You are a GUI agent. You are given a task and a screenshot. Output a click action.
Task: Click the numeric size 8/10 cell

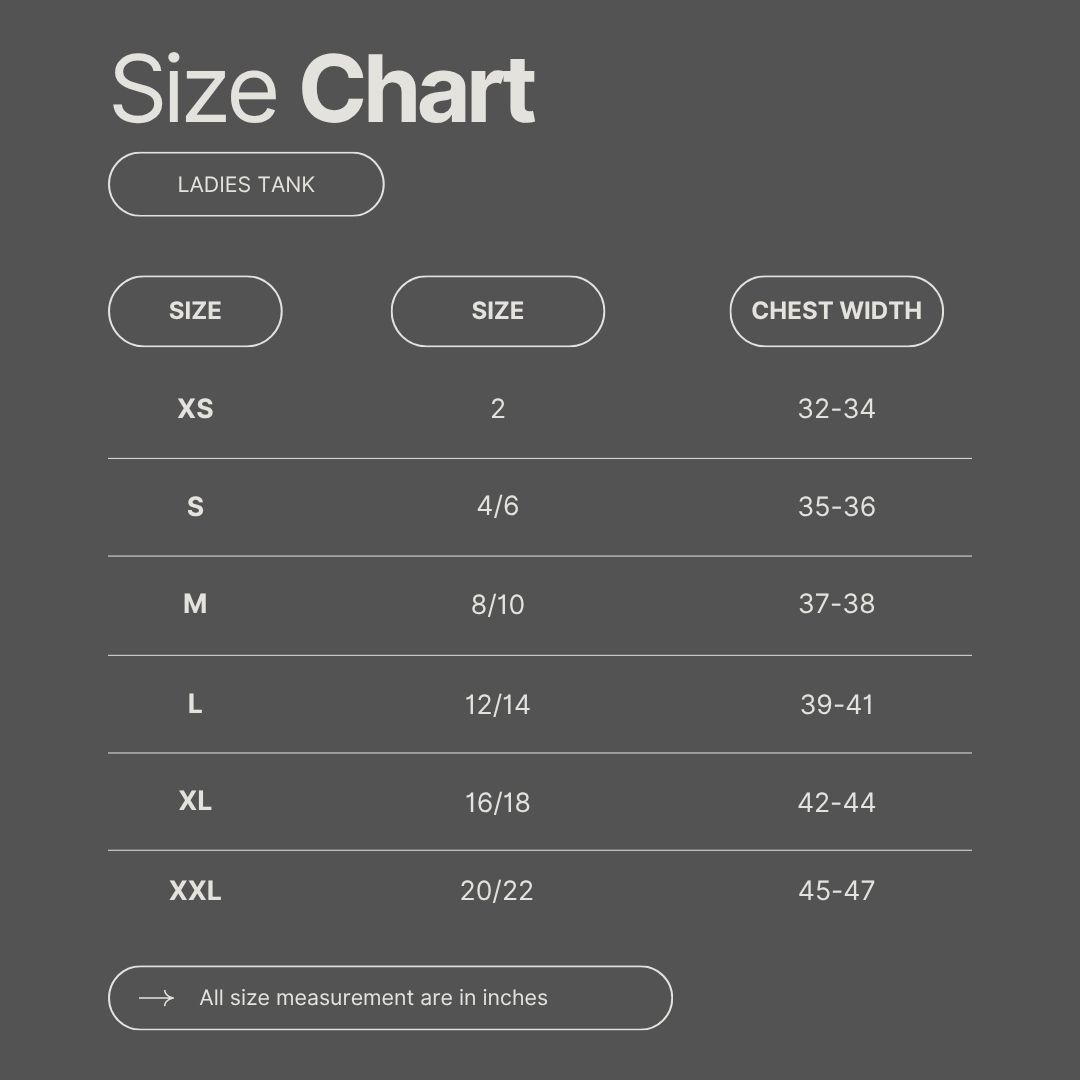(x=497, y=605)
